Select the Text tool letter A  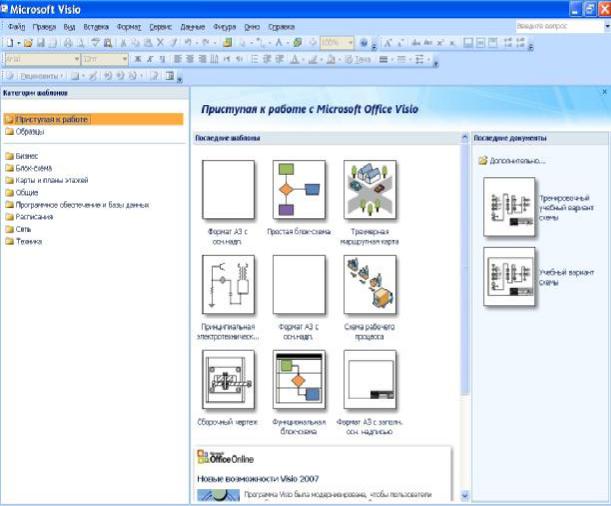coord(279,43)
